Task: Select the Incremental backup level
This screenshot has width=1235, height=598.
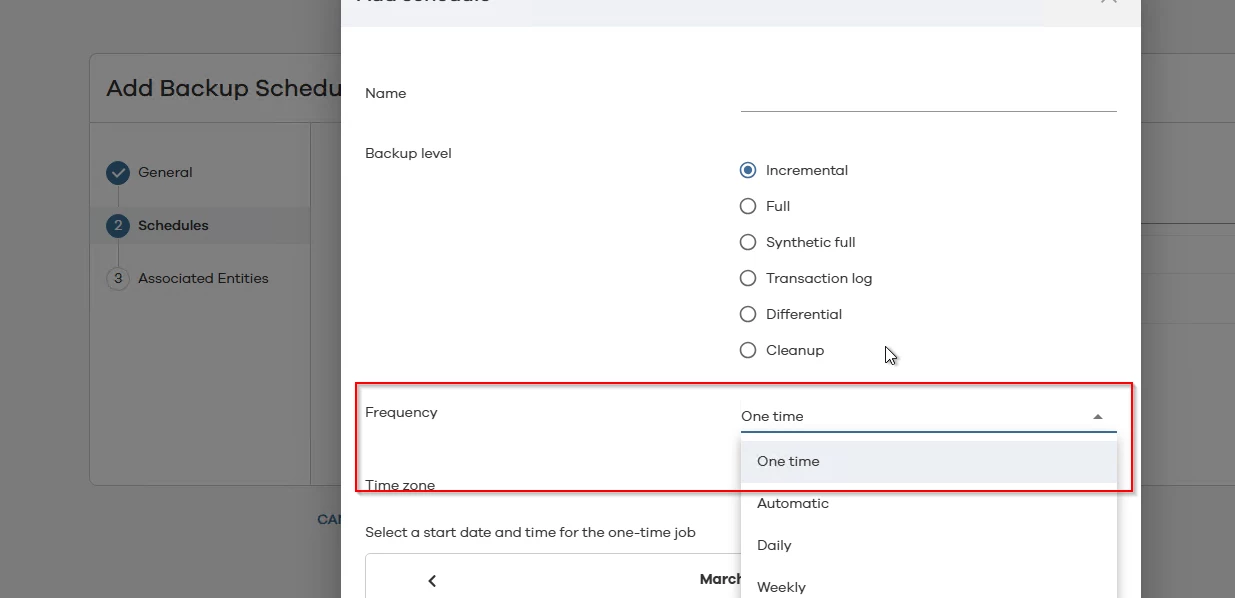Action: (748, 171)
